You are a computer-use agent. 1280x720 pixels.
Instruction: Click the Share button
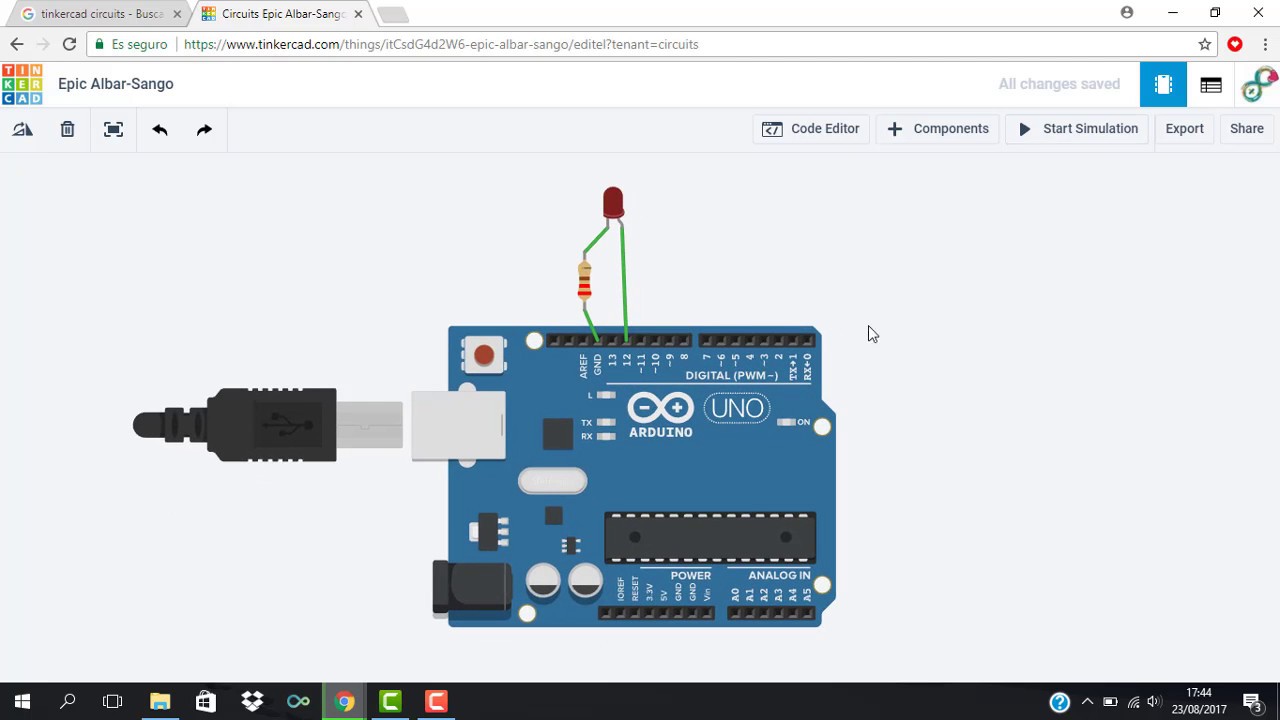click(1246, 129)
